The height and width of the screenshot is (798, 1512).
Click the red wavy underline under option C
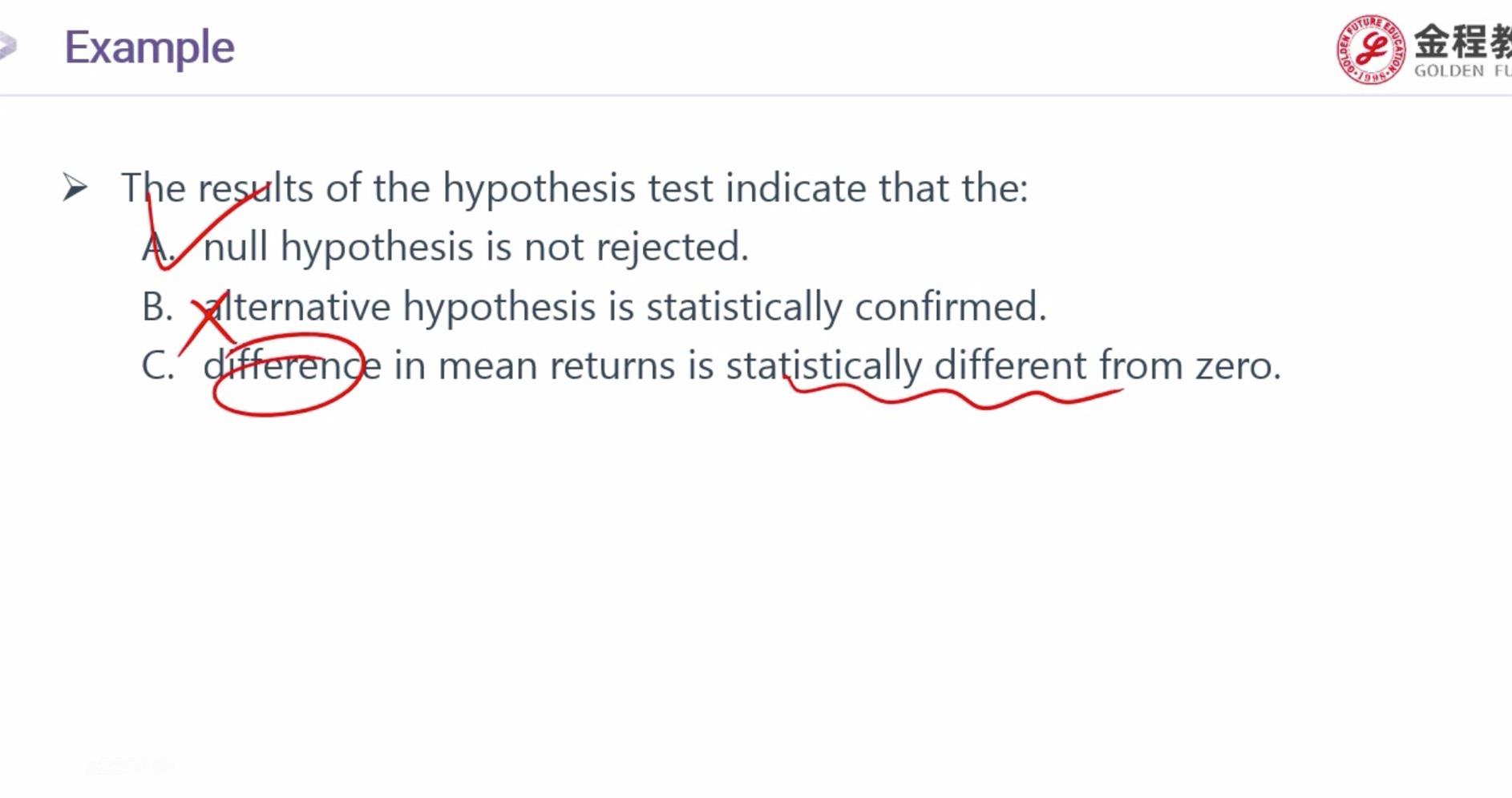tap(954, 397)
